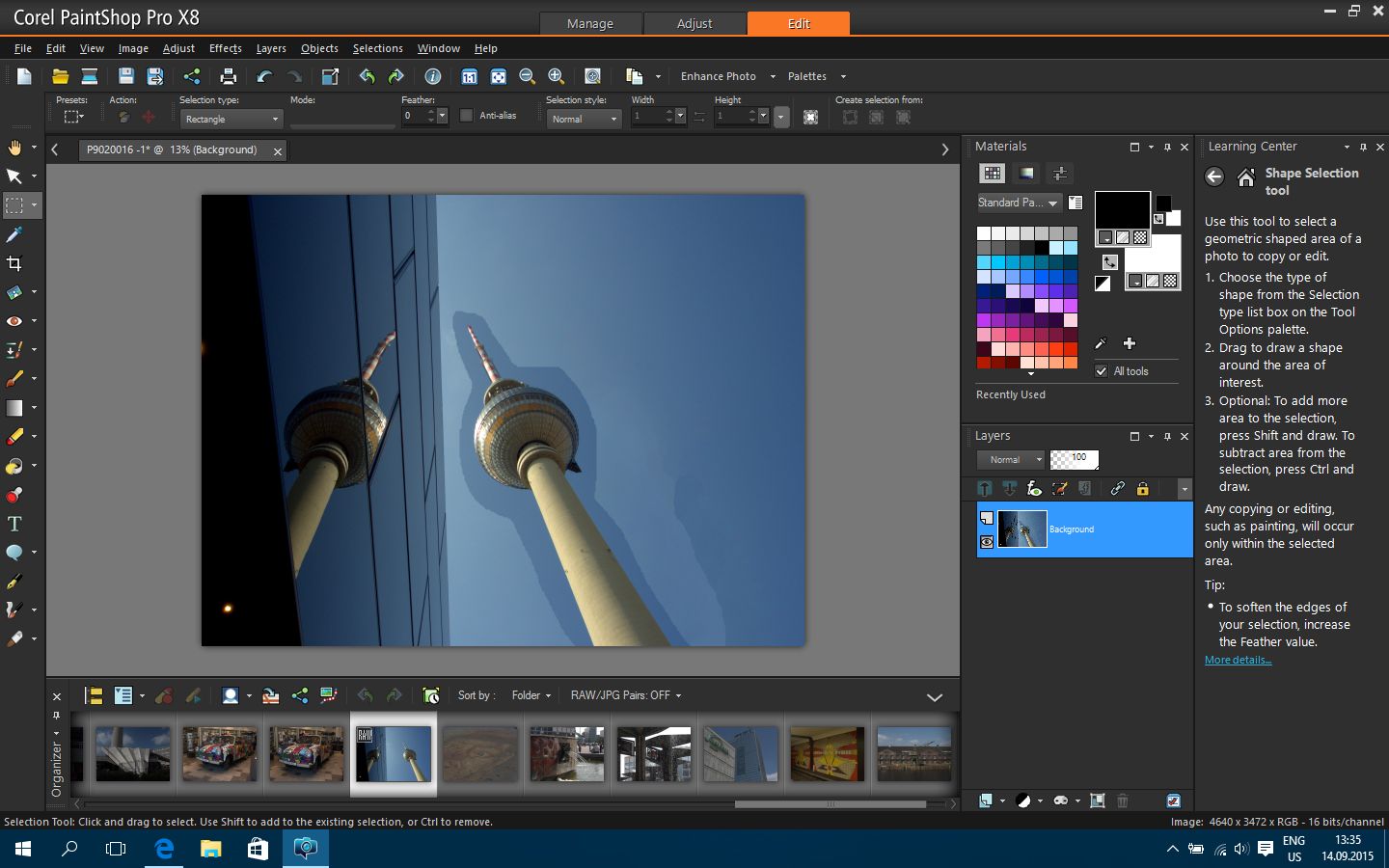Choose the Dropper tool

[14, 234]
